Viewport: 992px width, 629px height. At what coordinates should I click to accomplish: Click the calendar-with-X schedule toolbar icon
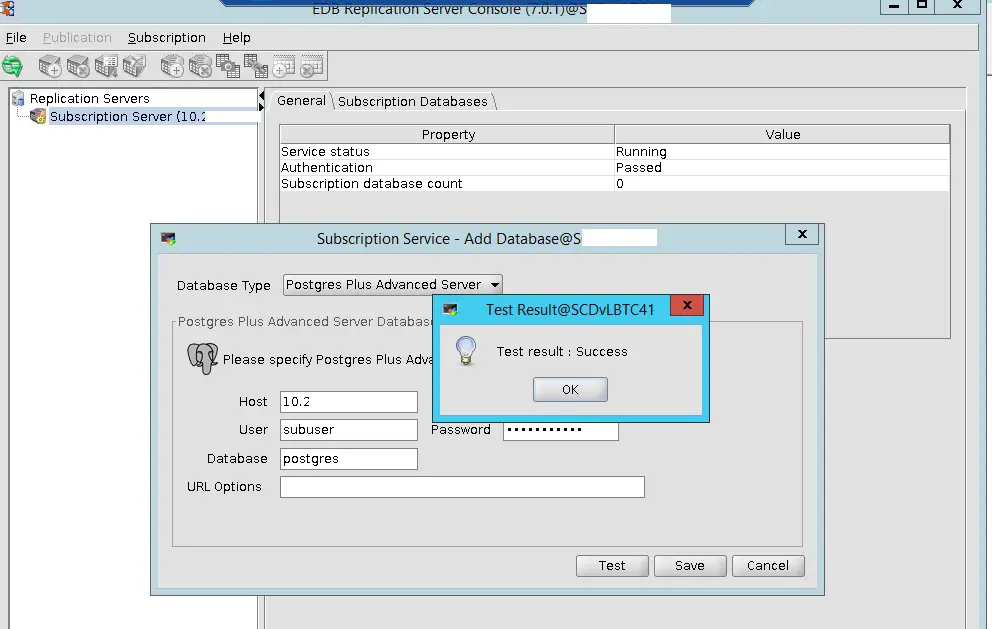pos(311,66)
